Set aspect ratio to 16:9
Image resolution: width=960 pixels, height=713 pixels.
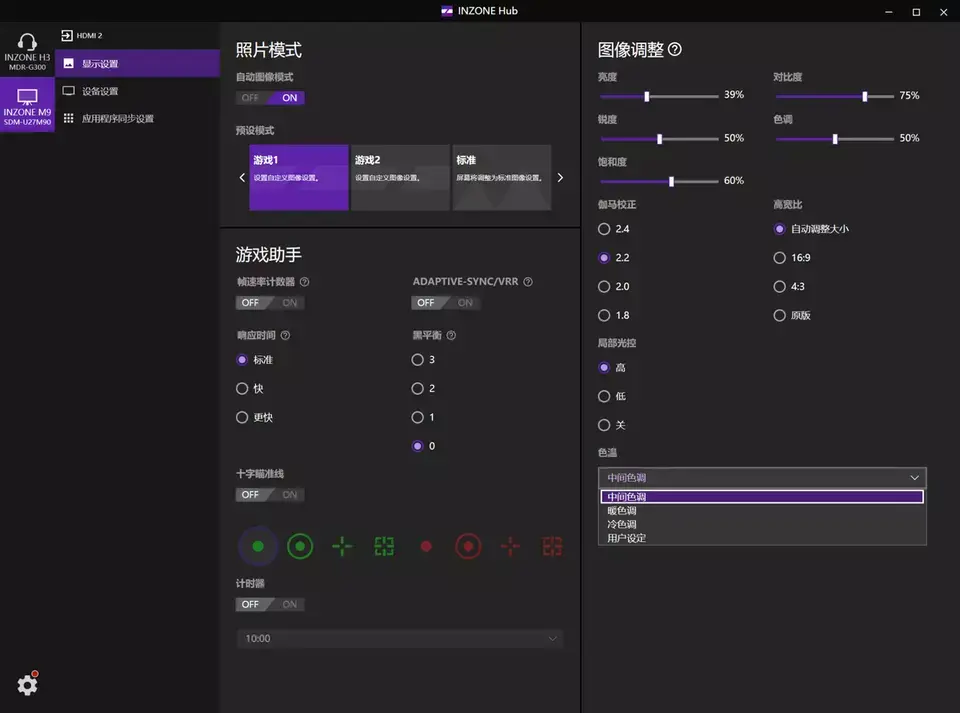point(780,258)
